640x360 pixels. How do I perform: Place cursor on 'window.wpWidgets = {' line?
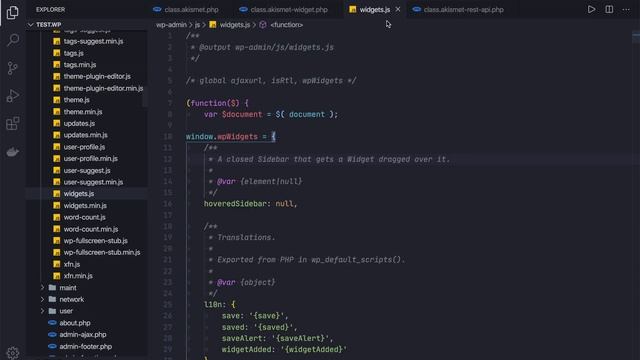231,137
